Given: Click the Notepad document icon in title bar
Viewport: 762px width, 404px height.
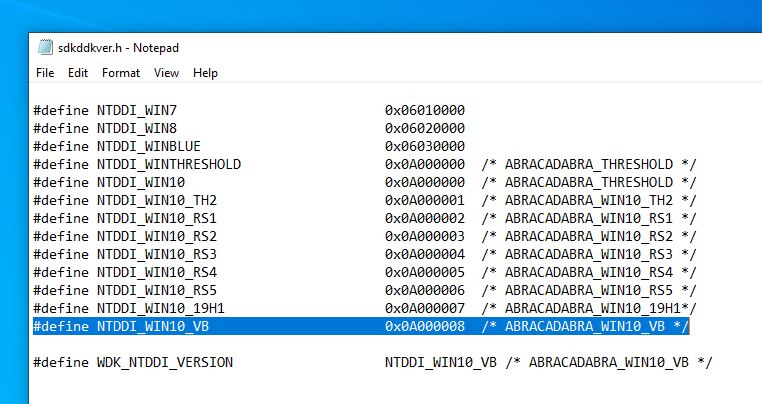Looking at the screenshot, I should tap(45, 47).
